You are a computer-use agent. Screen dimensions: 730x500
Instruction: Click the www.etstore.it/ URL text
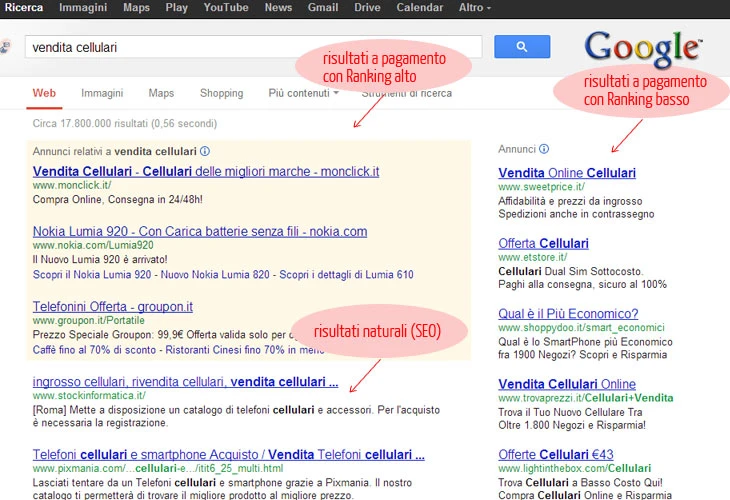pos(533,257)
